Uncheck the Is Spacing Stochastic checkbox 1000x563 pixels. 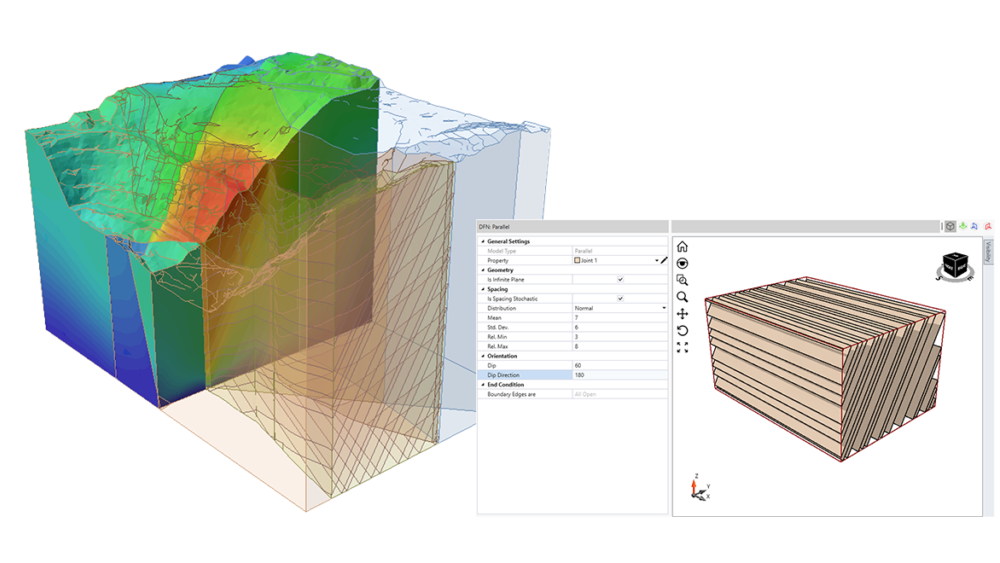pyautogui.click(x=620, y=298)
